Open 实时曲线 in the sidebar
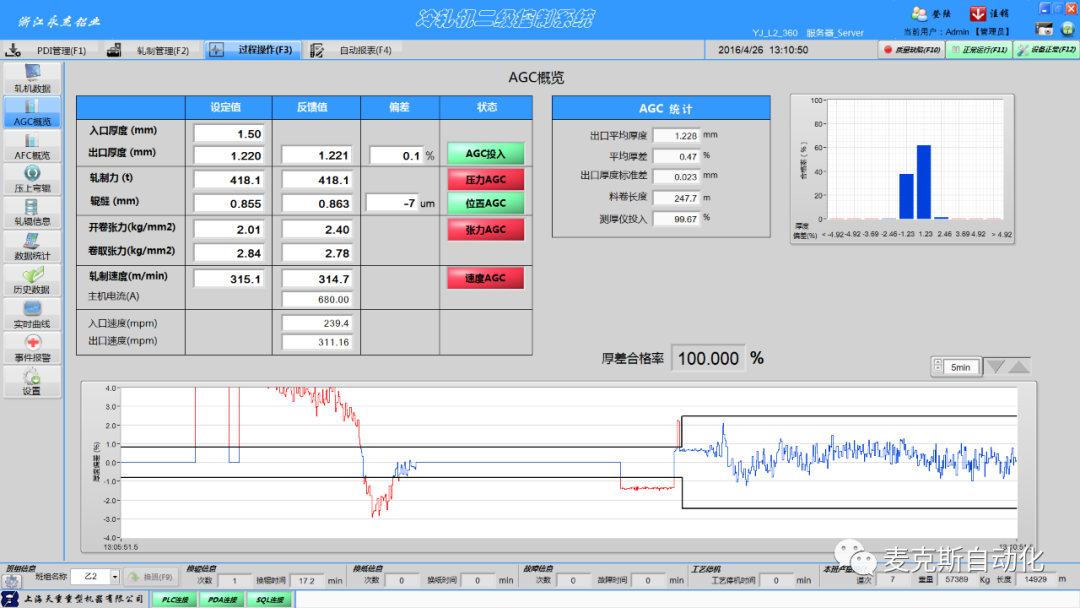1080x608 pixels. 32,313
